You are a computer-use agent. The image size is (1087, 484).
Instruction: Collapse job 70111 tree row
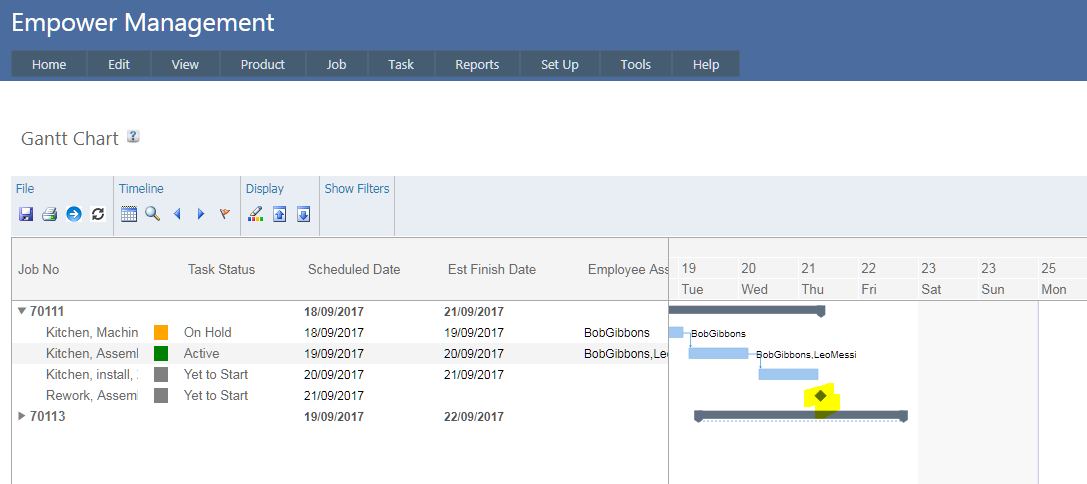(22, 311)
